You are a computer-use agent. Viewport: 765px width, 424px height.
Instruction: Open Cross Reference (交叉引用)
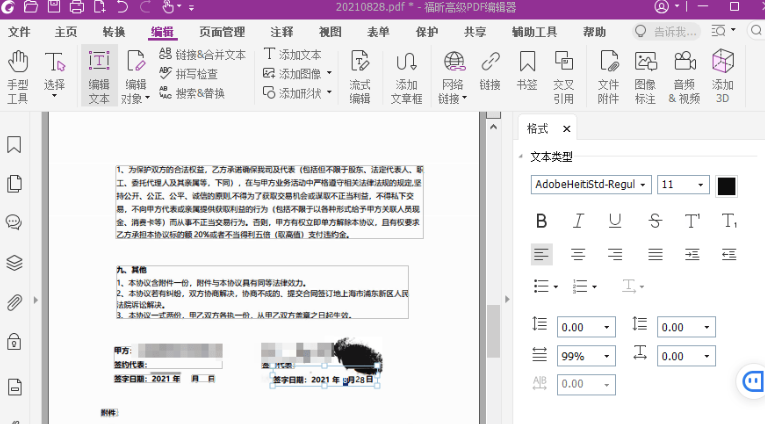(x=564, y=77)
